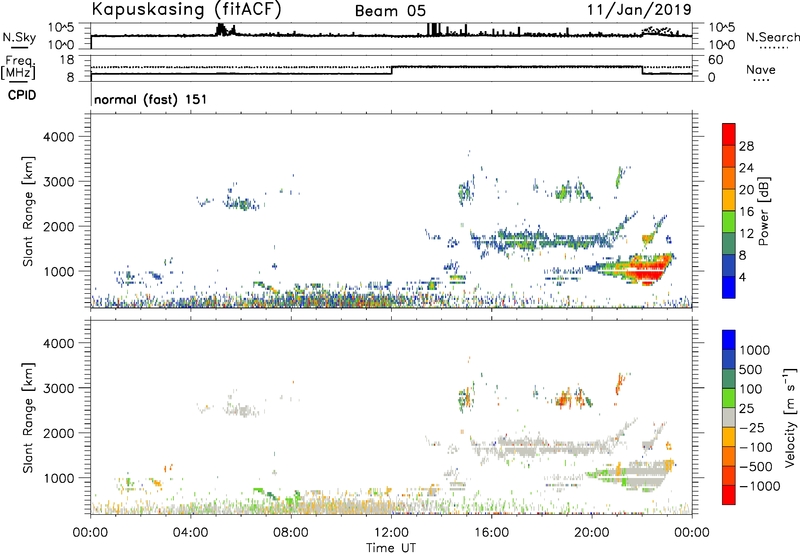
Task: Click the 'Velocity [m s-1]' colorbar label
Action: [x=790, y=417]
